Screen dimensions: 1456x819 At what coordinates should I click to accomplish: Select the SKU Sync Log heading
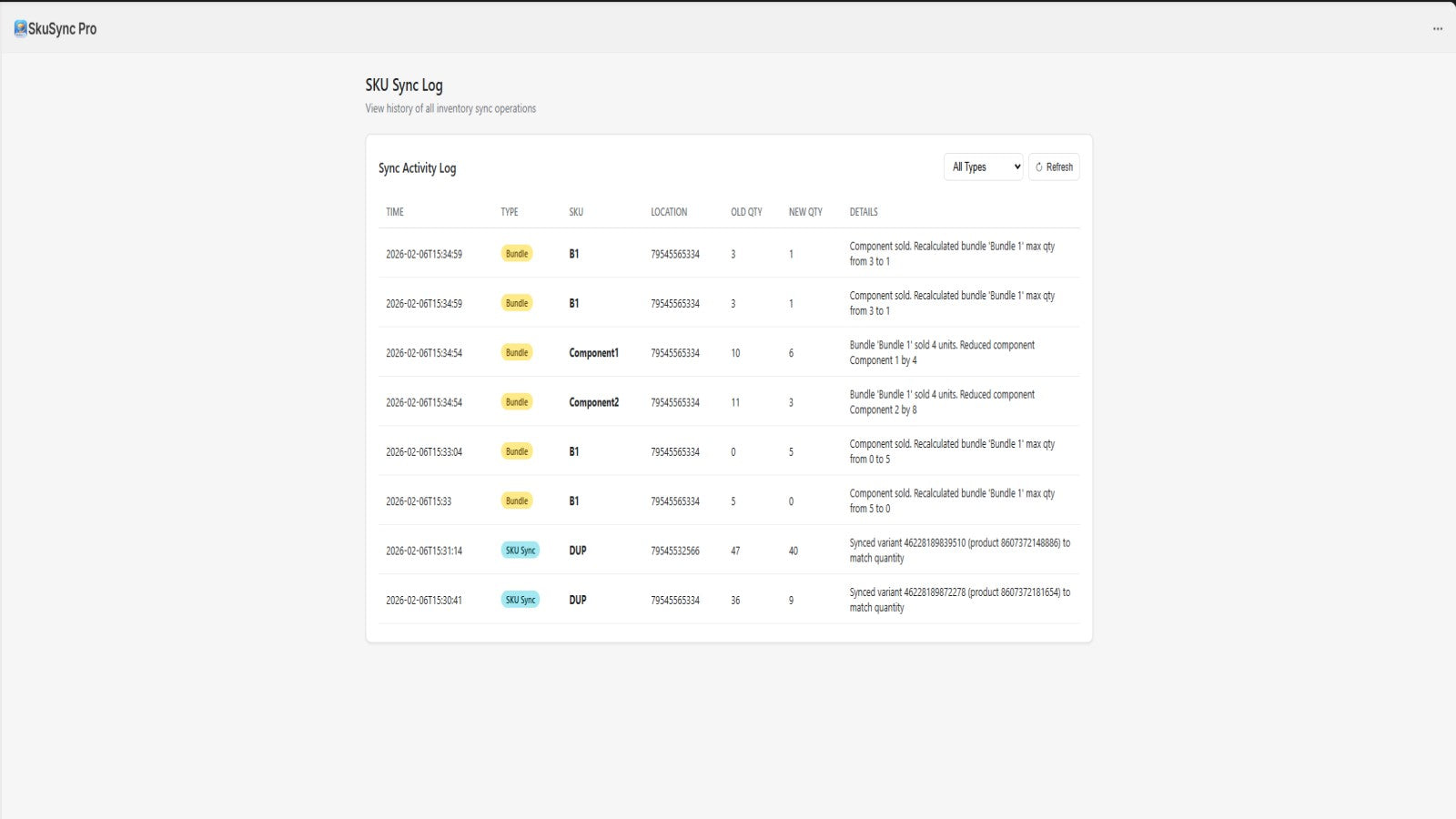[x=402, y=85]
